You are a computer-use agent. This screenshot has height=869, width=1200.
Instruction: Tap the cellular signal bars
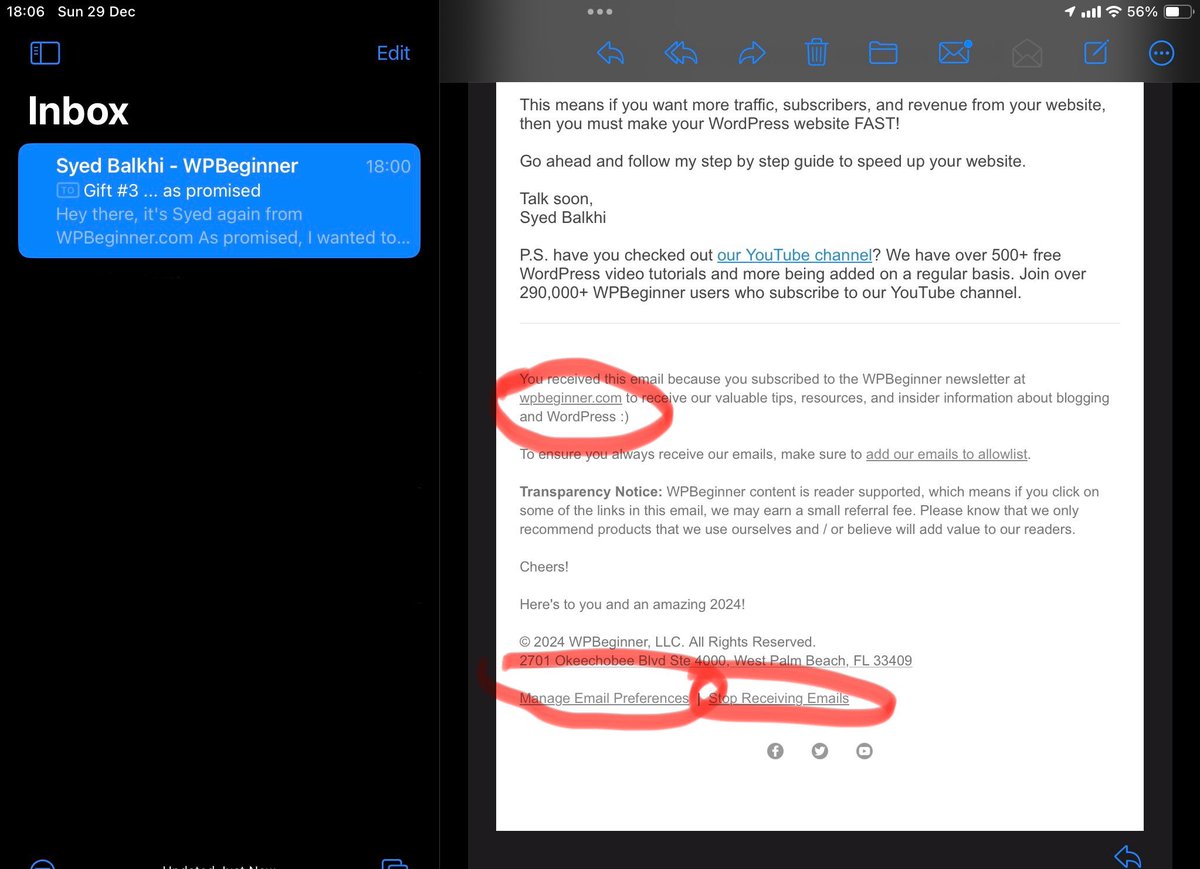1090,12
